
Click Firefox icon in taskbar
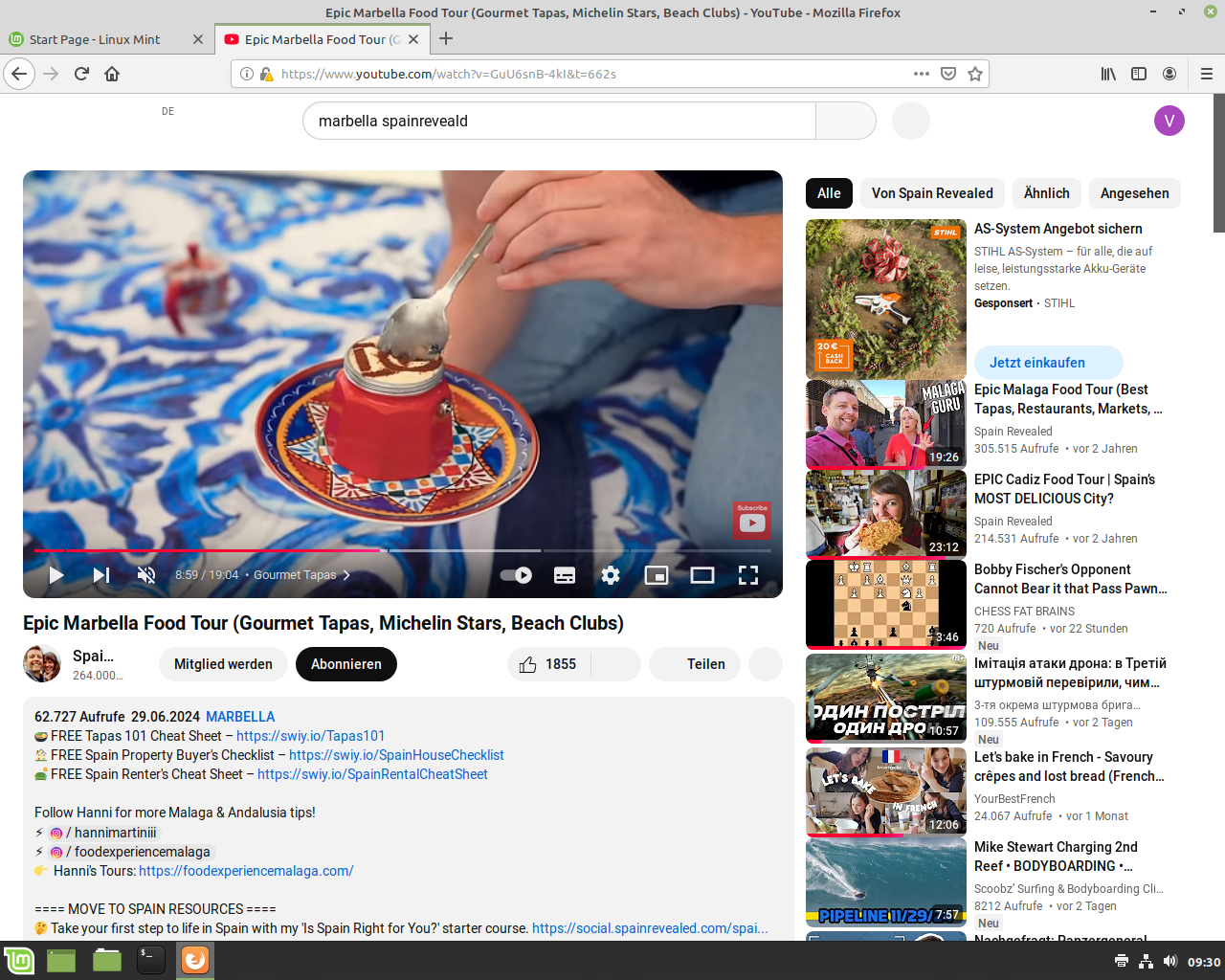coord(195,960)
